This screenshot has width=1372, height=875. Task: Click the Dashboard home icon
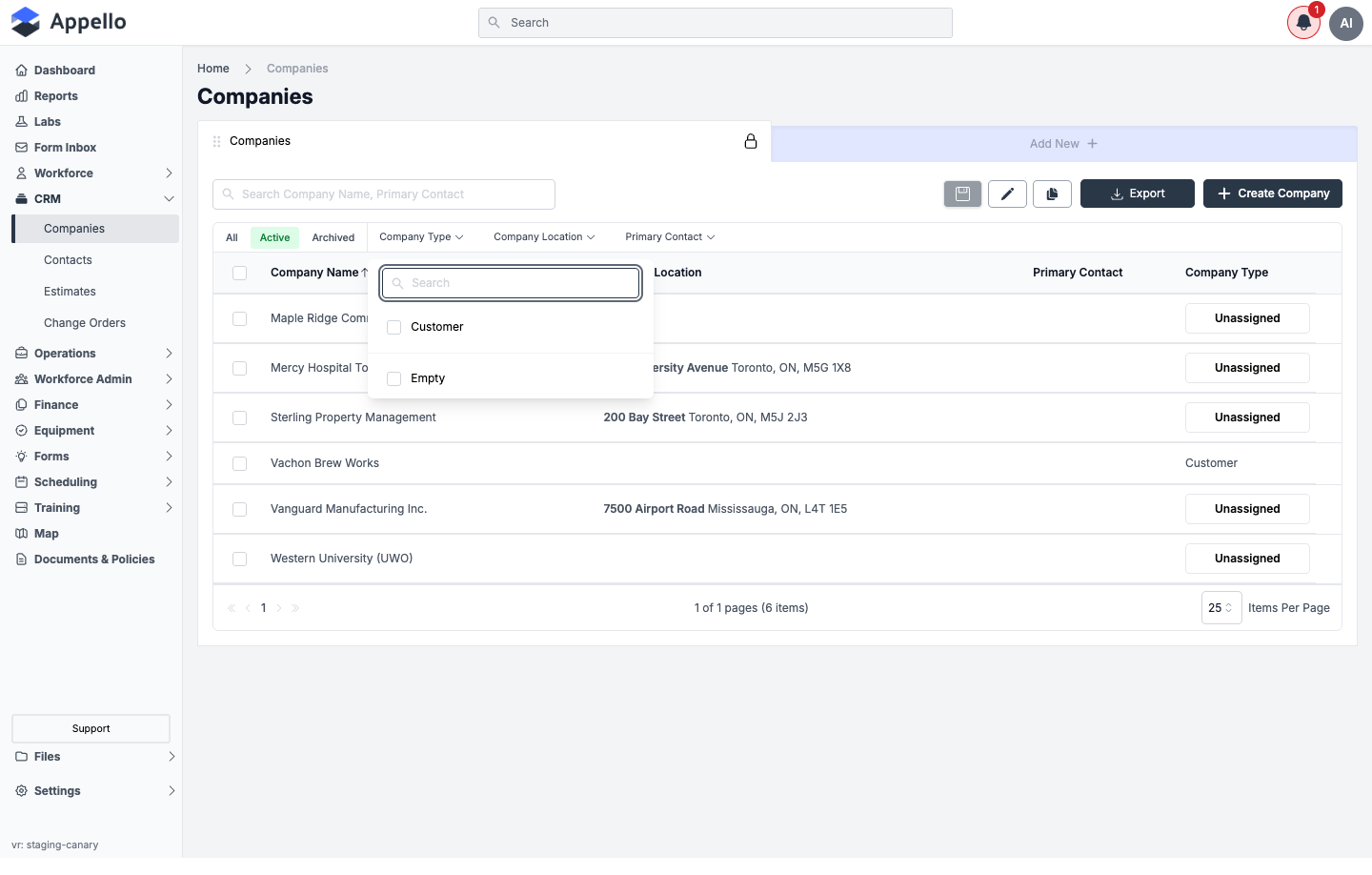point(21,71)
